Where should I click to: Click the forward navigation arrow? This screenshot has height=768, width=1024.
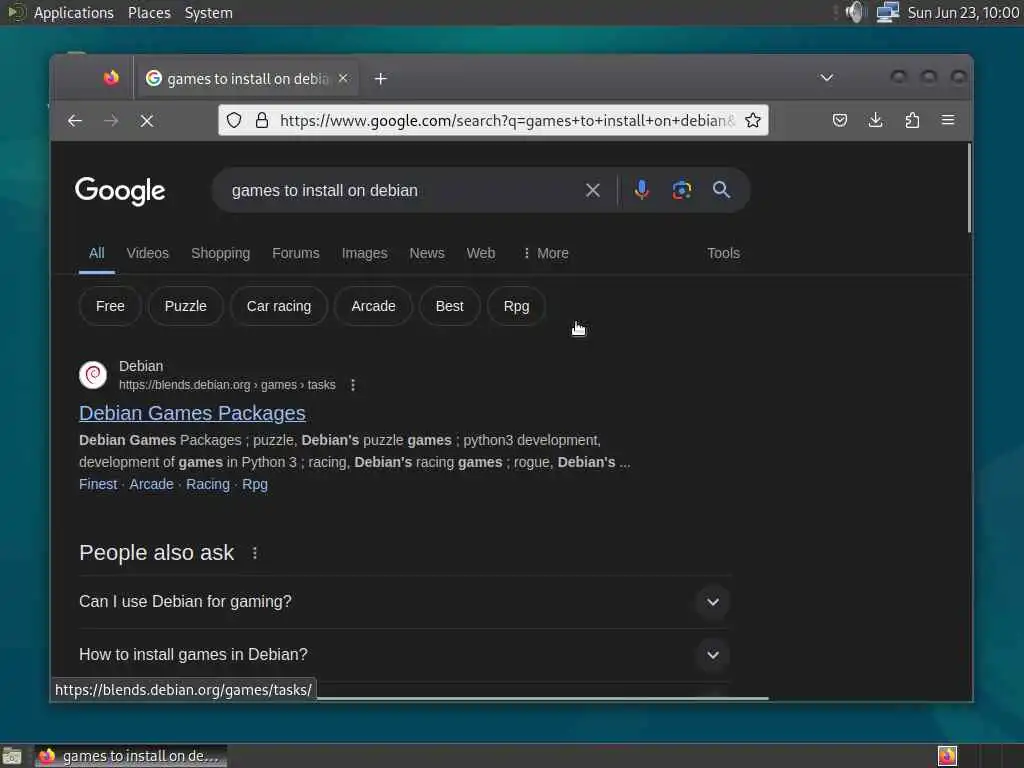tap(111, 121)
